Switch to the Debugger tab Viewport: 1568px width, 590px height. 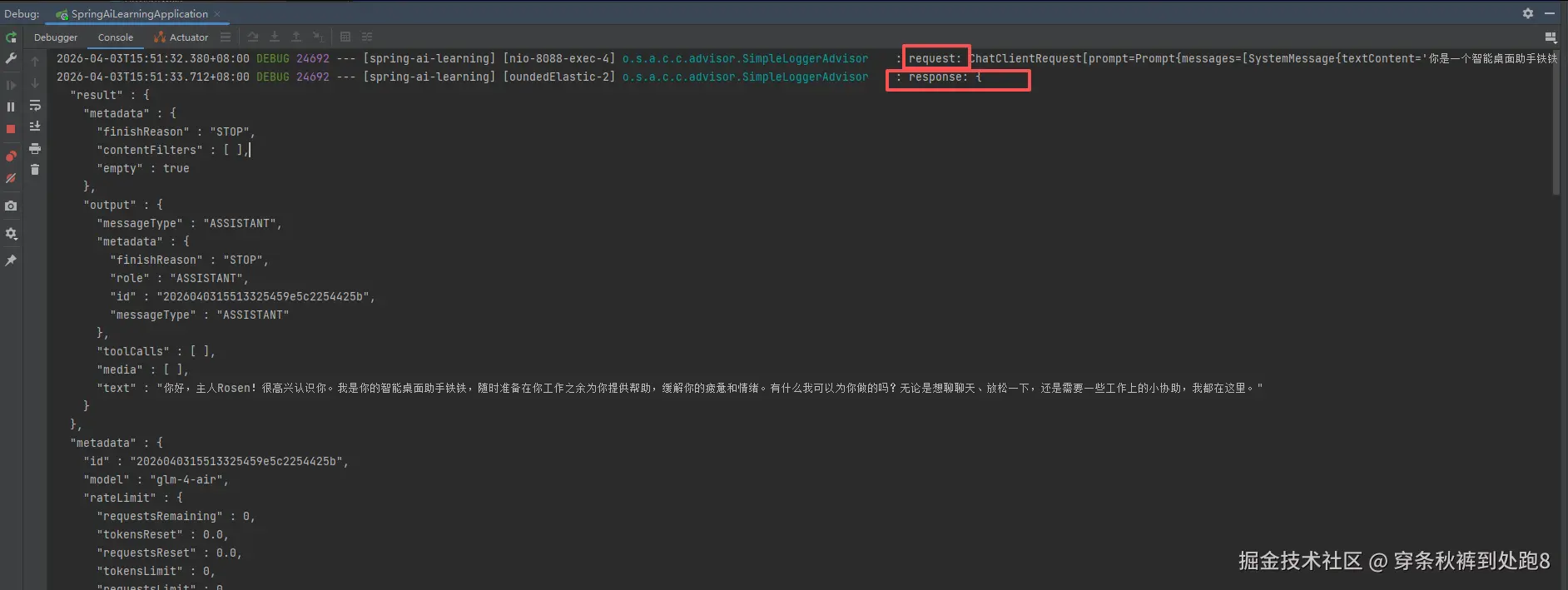(56, 37)
